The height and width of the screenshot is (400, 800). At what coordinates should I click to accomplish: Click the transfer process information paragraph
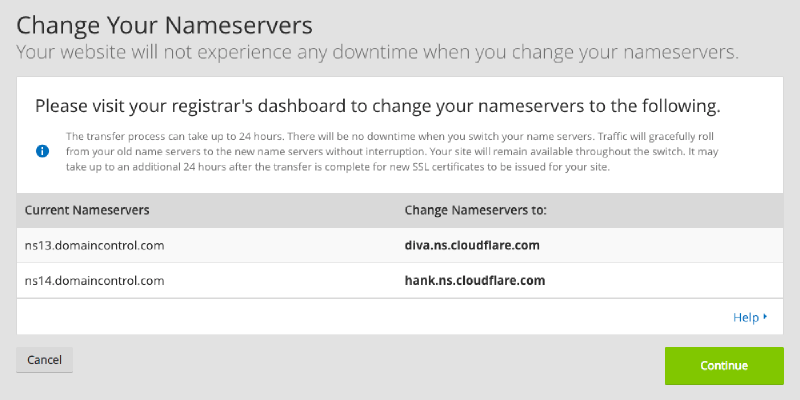[392, 152]
